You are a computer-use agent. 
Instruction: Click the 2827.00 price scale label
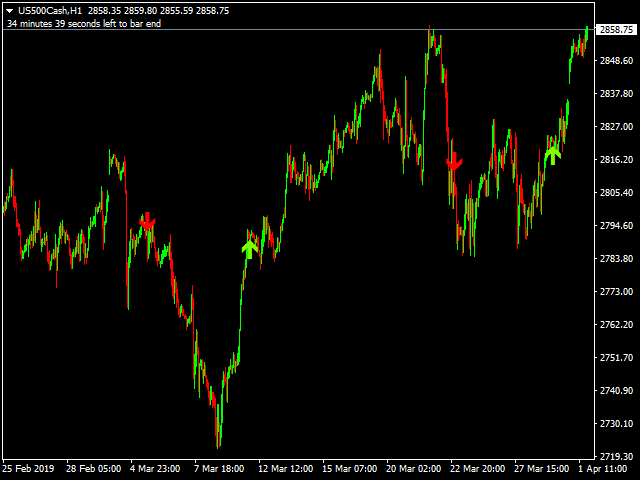[616, 127]
